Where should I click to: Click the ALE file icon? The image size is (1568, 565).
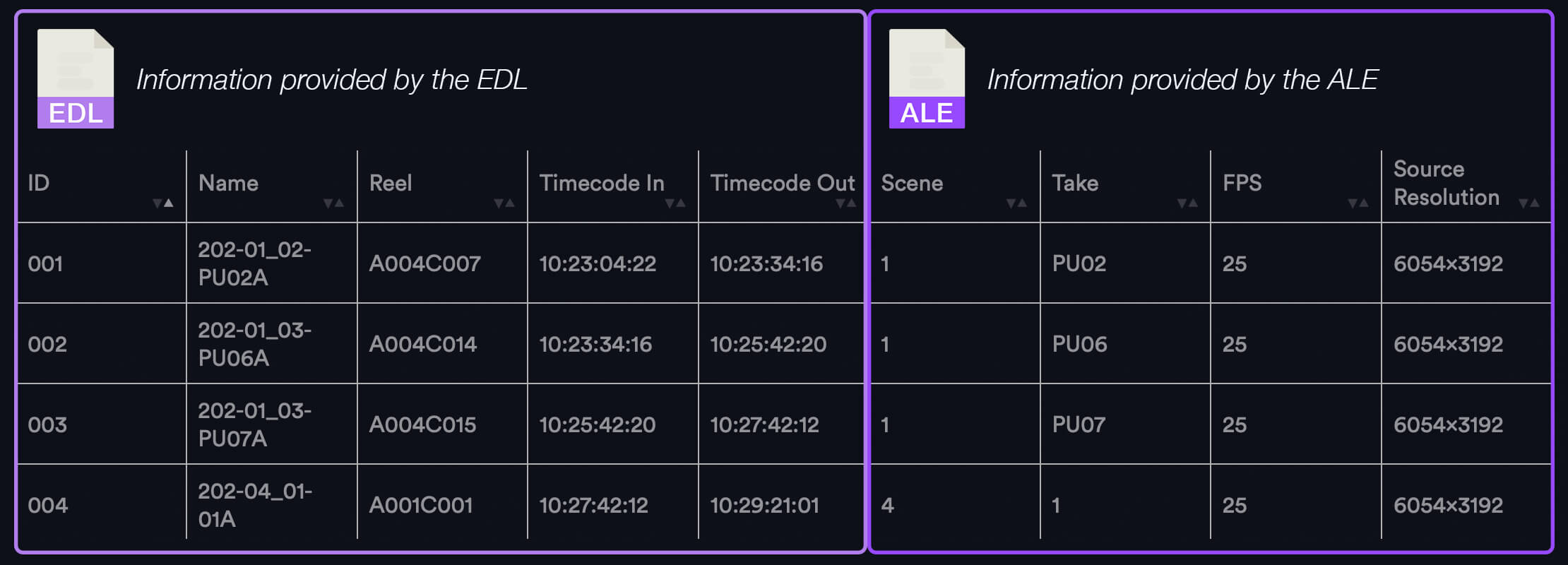coord(927,78)
